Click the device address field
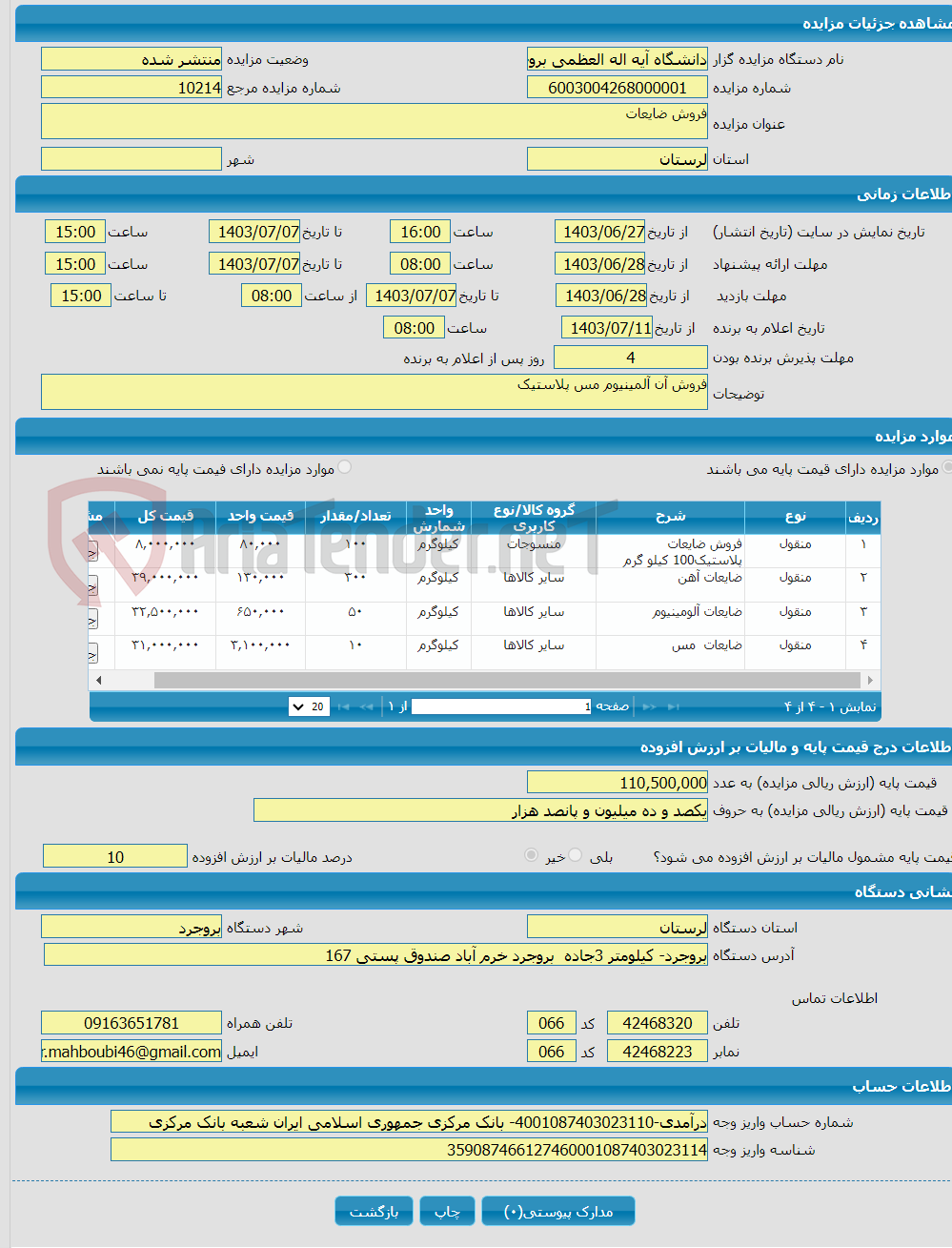 click(375, 955)
